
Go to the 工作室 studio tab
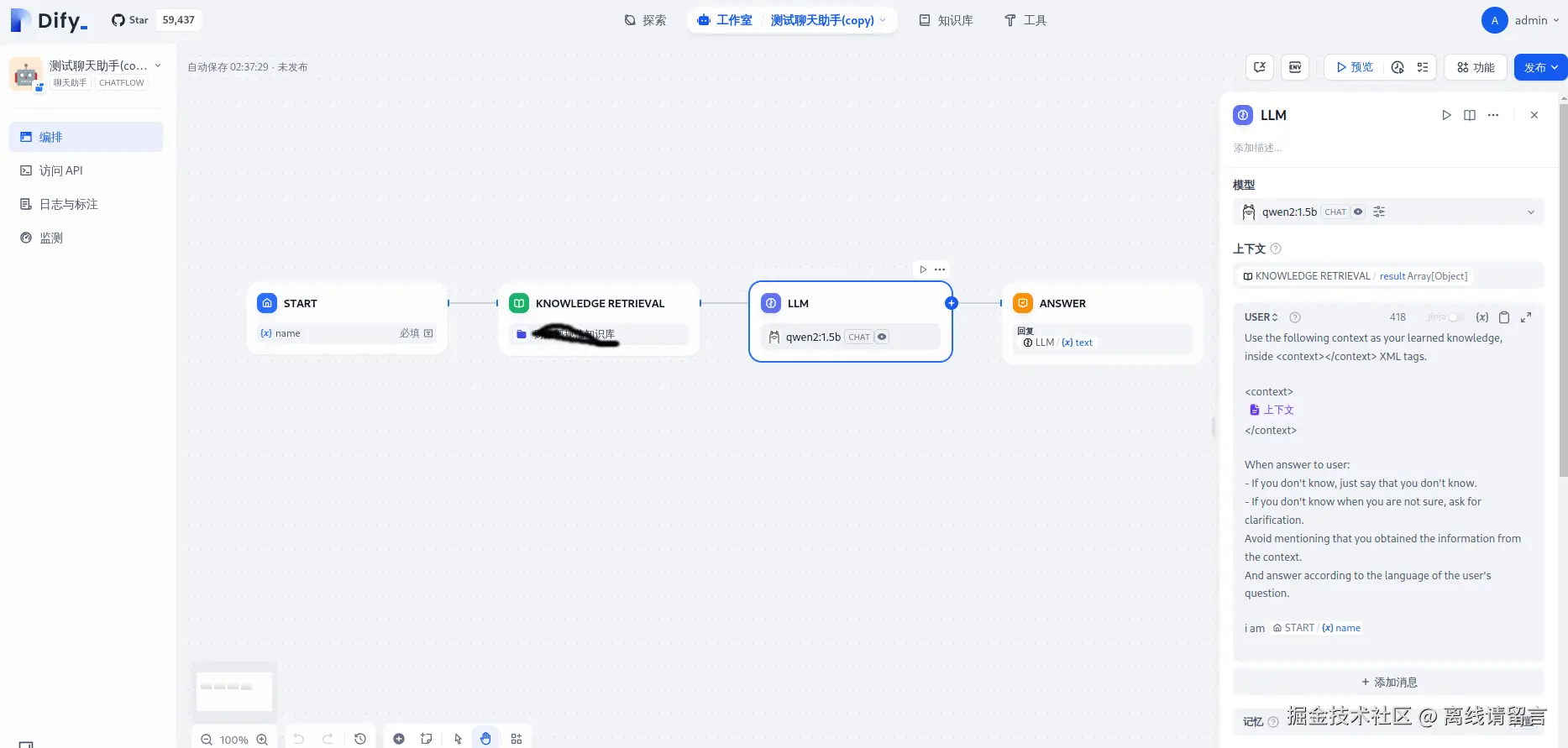click(725, 20)
